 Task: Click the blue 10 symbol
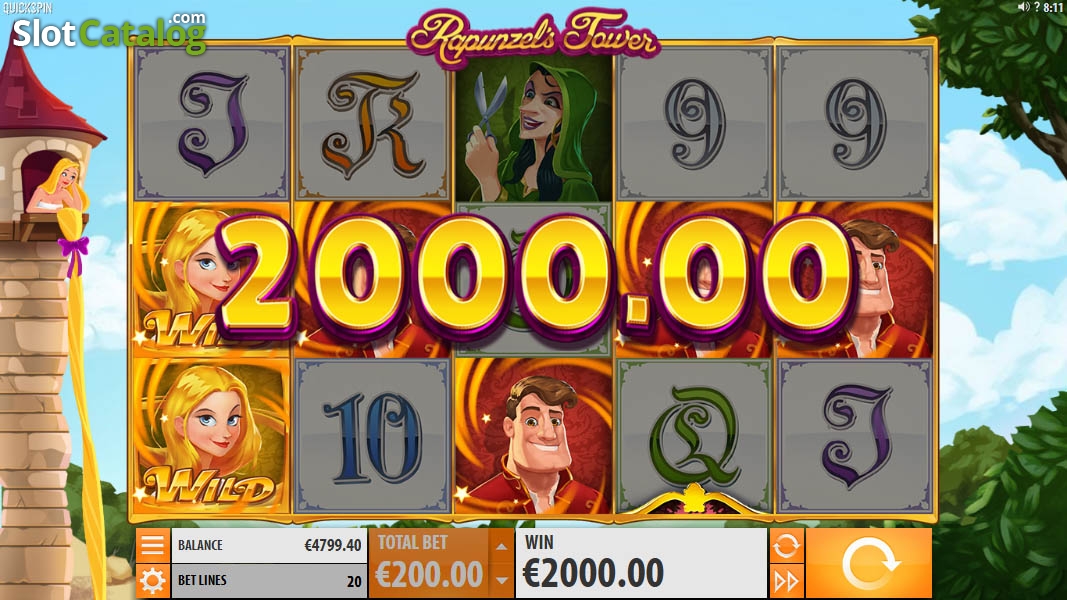coord(372,436)
